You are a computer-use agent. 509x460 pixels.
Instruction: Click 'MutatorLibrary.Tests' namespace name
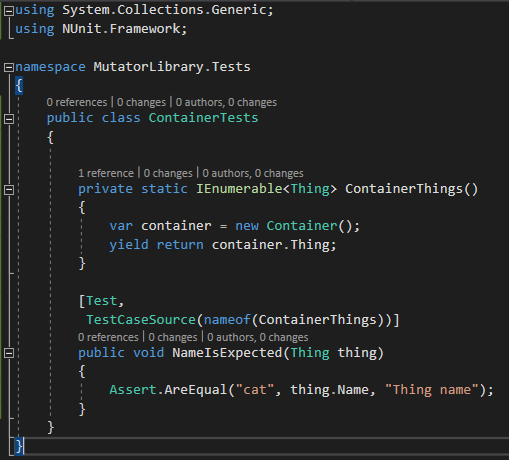point(172,67)
